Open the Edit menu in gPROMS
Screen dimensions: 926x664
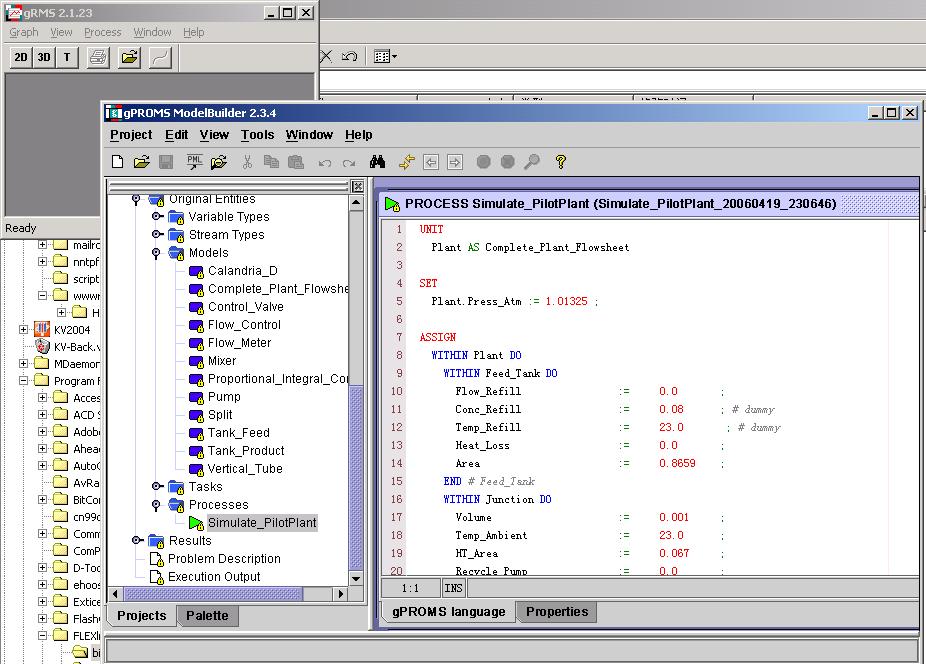pos(177,135)
